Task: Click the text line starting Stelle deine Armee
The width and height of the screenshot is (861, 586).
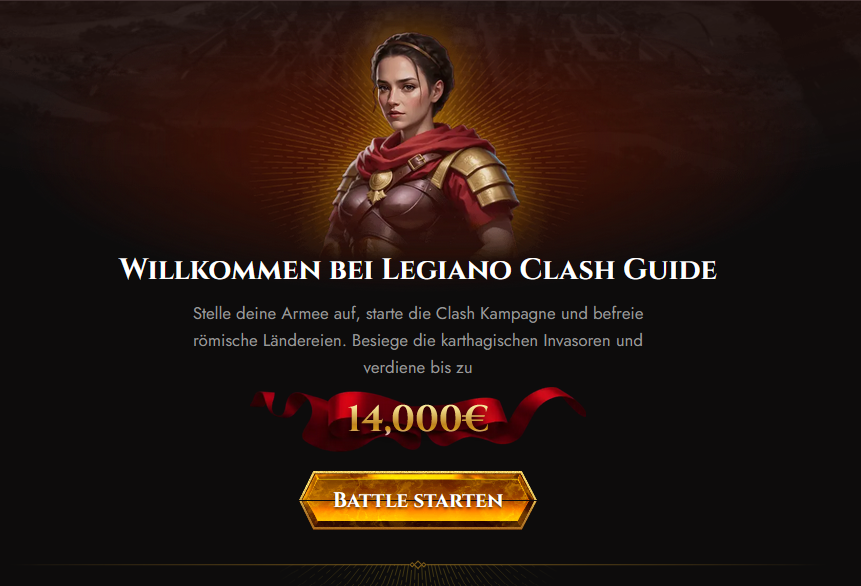Action: coord(418,314)
